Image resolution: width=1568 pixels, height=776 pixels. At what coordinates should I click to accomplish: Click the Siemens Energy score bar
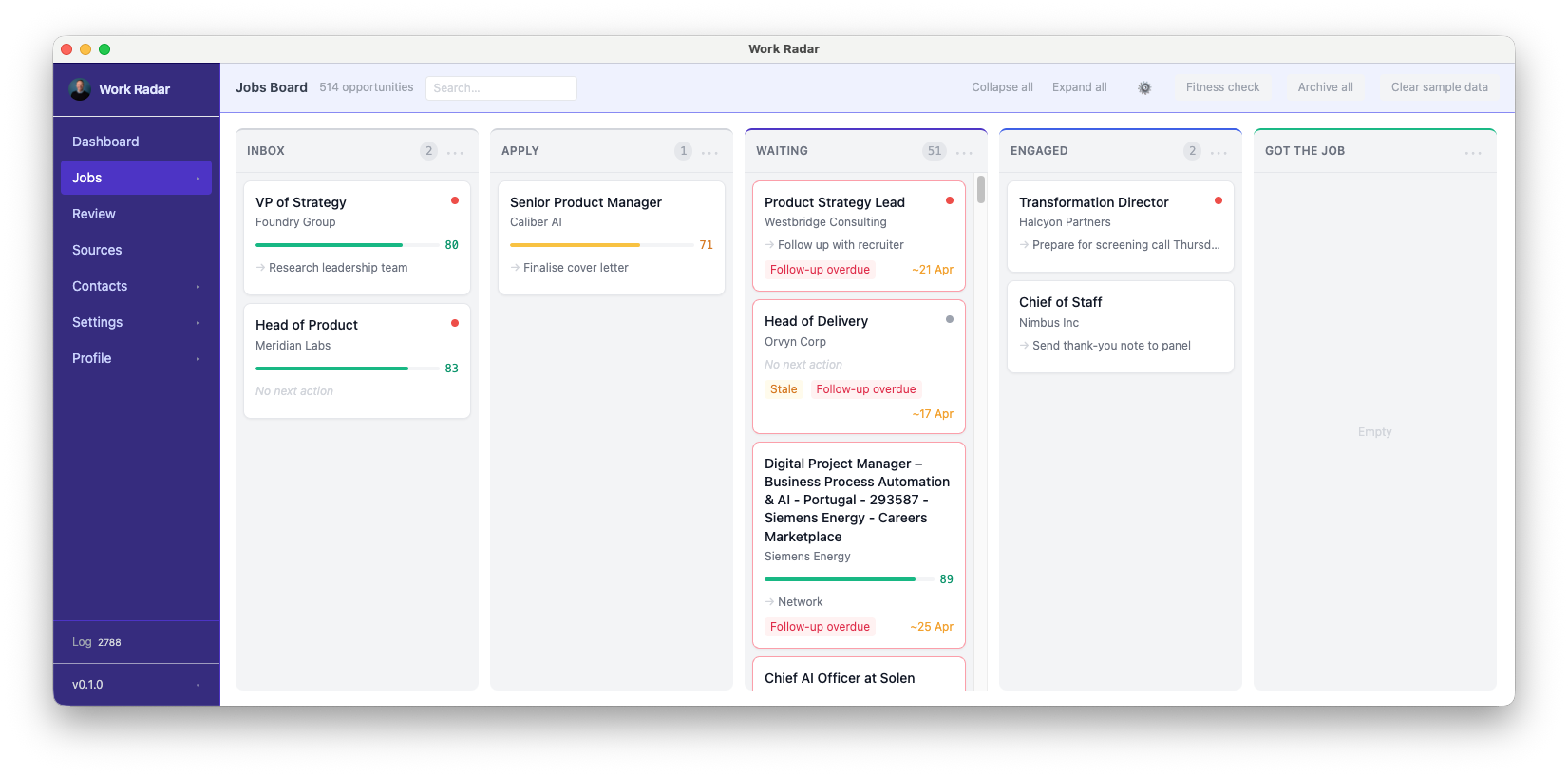pos(849,579)
